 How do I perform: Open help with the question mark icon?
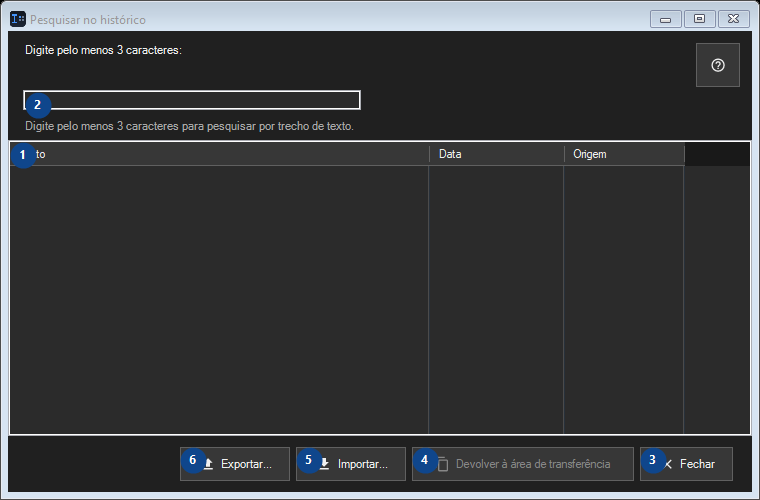(717, 65)
